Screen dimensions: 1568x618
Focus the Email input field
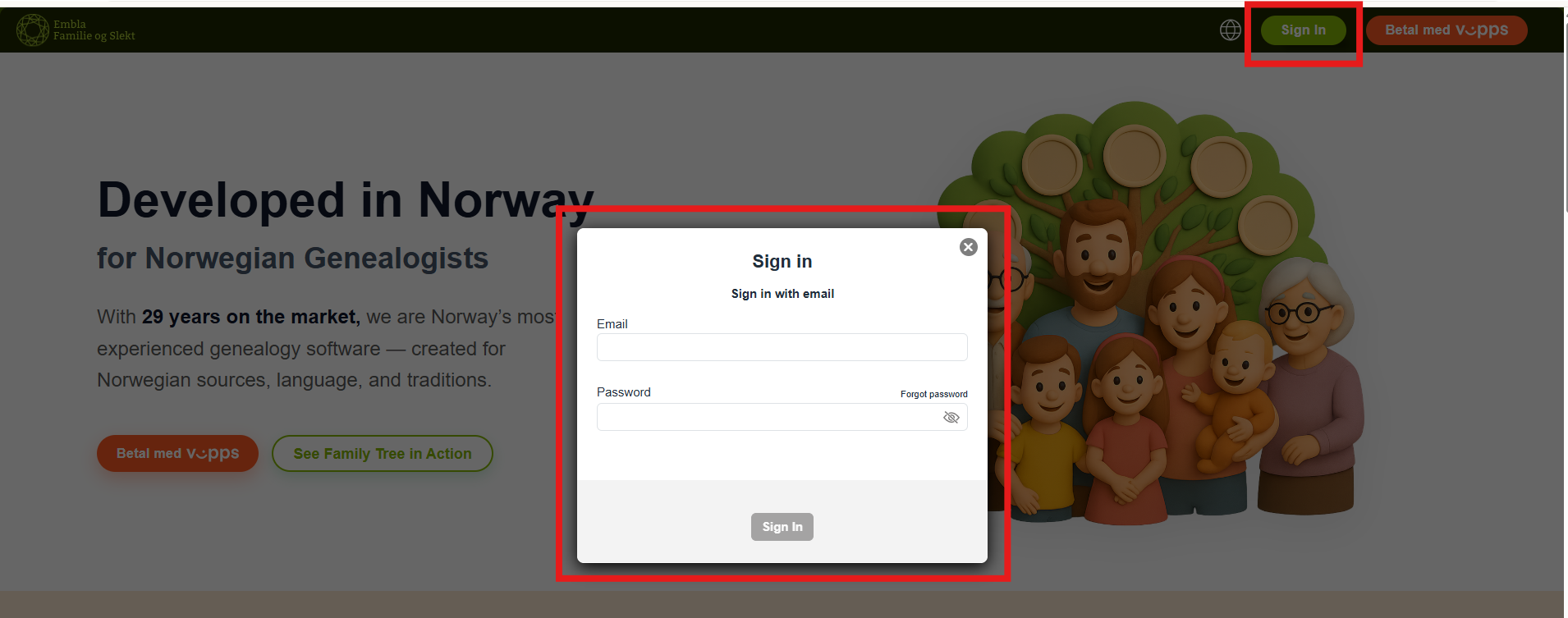782,347
